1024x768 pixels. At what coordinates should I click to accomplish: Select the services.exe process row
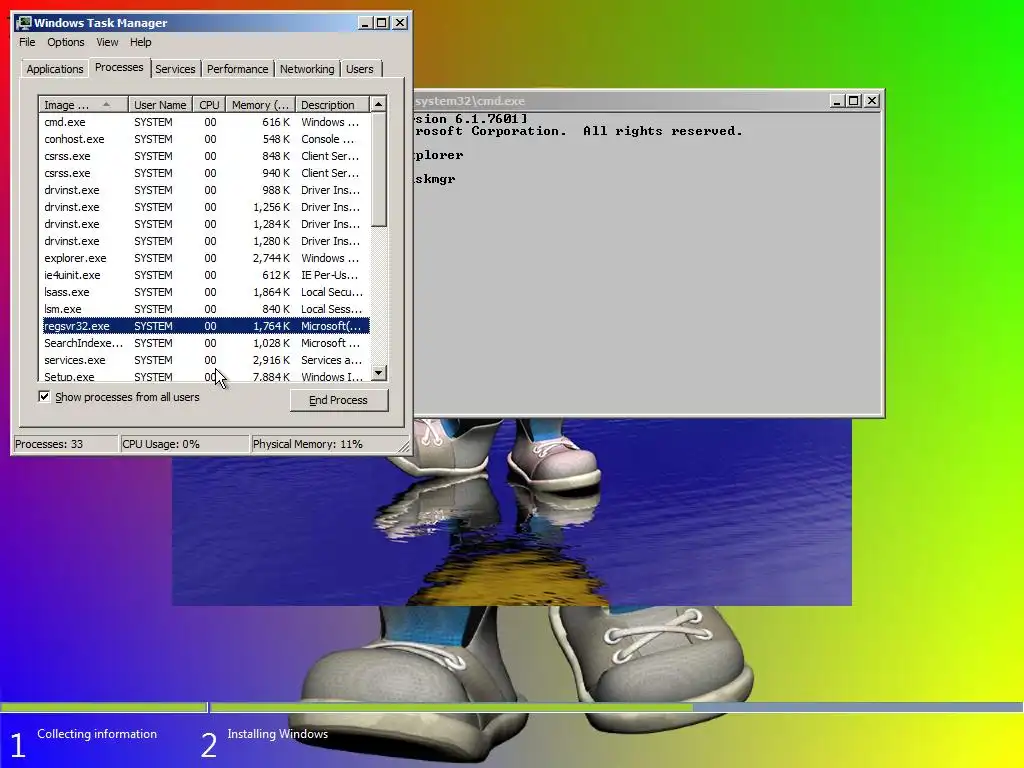point(206,360)
